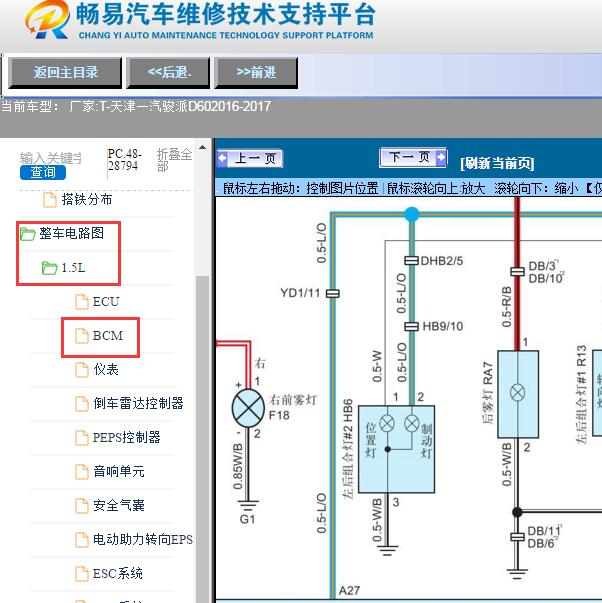Open the ESC系统 diagram
The width and height of the screenshot is (602, 603).
118,573
